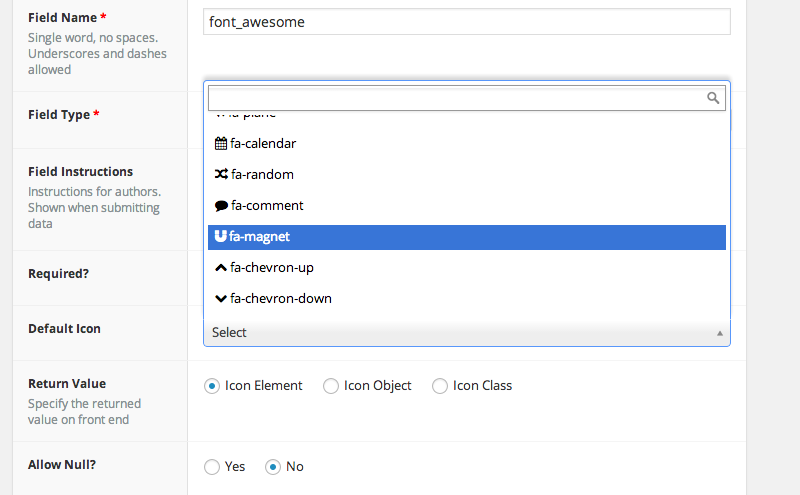This screenshot has height=495, width=800.
Task: Choose fa-magnet option from list
Action: tap(466, 237)
